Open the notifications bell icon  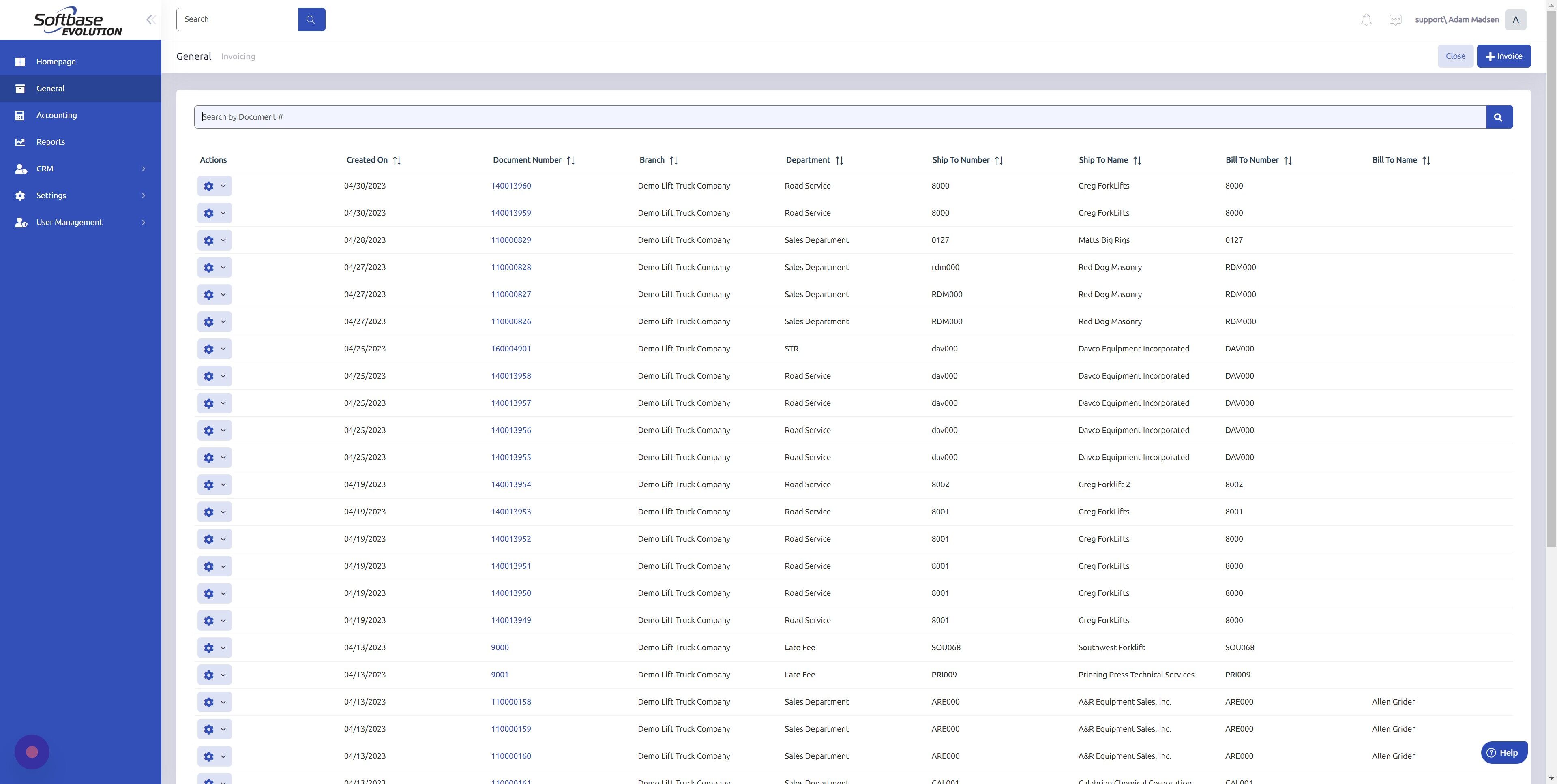[x=1366, y=19]
